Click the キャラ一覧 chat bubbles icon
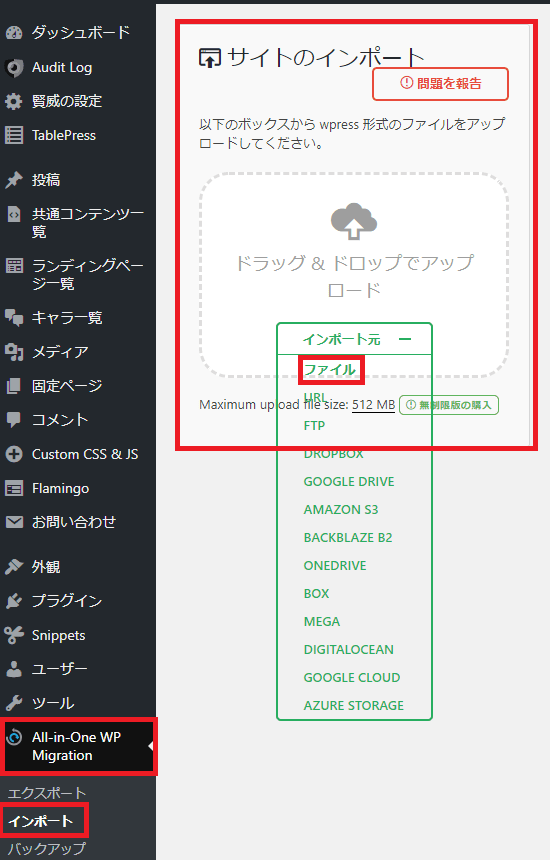This screenshot has height=860, width=550. [x=14, y=318]
